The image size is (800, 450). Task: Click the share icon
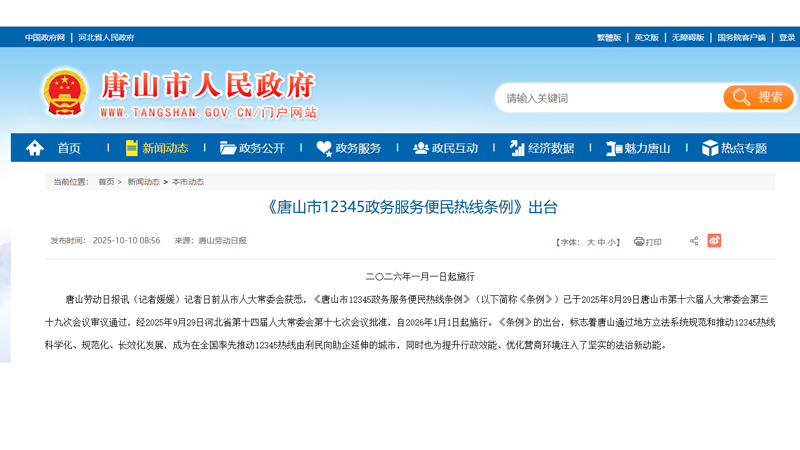694,241
